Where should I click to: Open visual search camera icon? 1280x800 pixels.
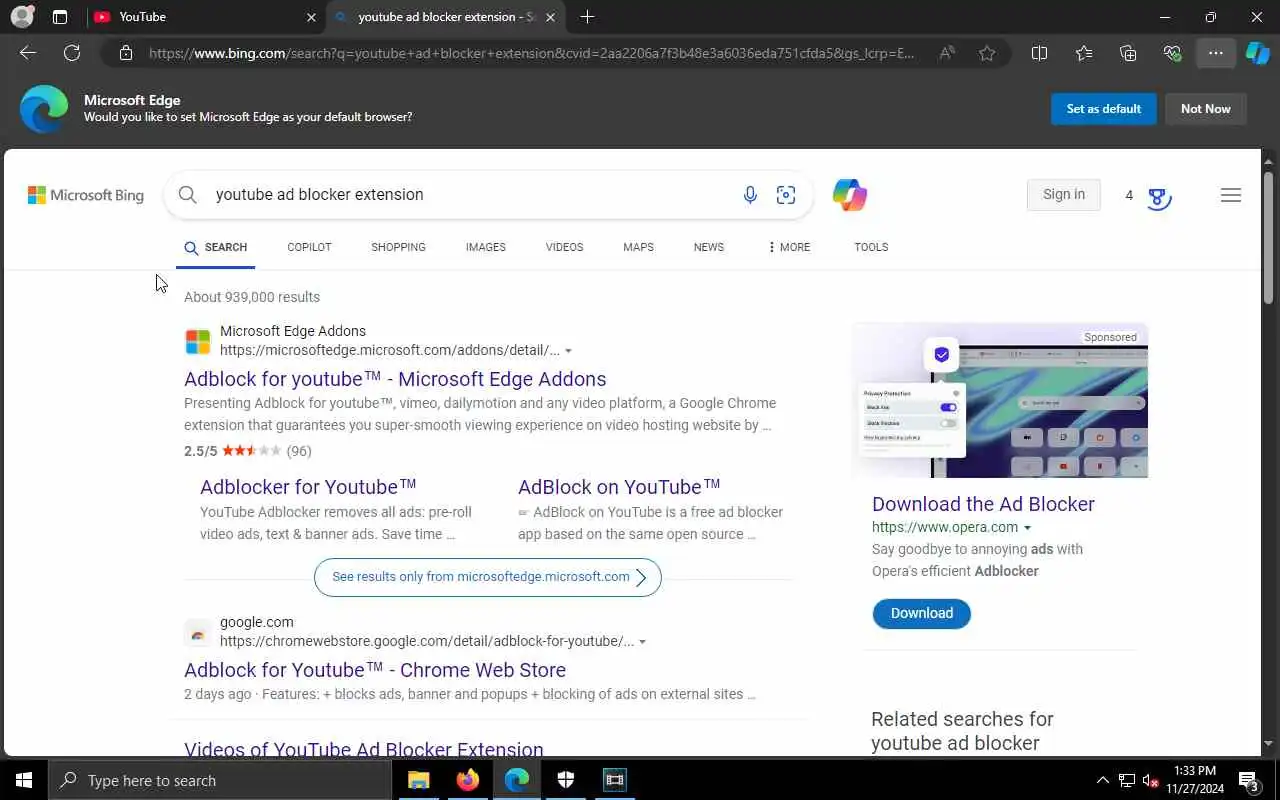pos(786,195)
